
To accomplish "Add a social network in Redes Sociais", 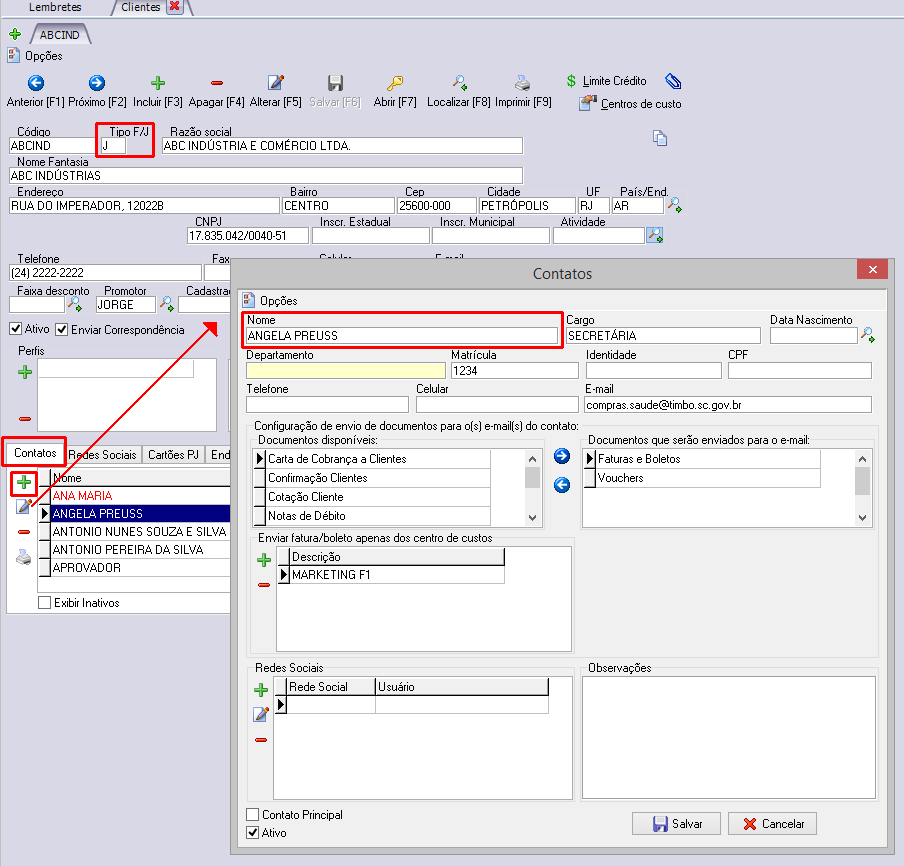I will (261, 690).
